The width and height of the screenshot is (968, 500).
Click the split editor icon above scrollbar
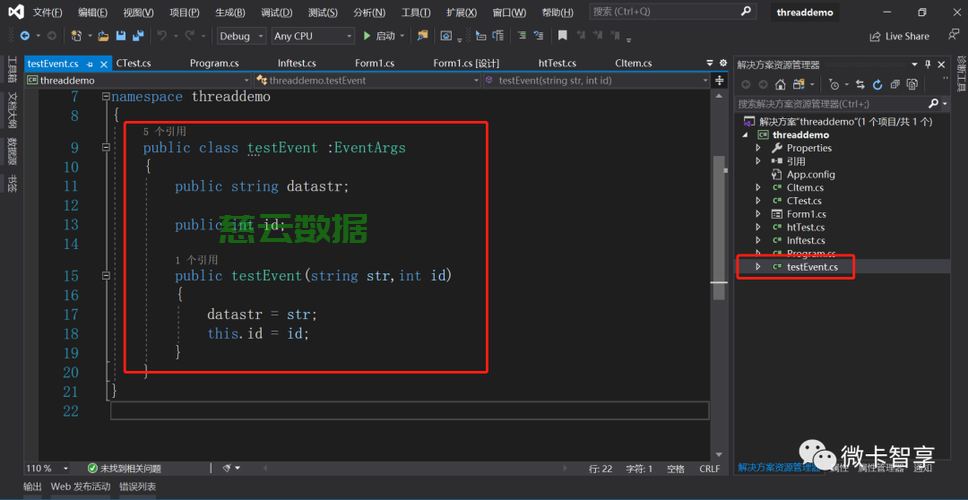coord(719,81)
